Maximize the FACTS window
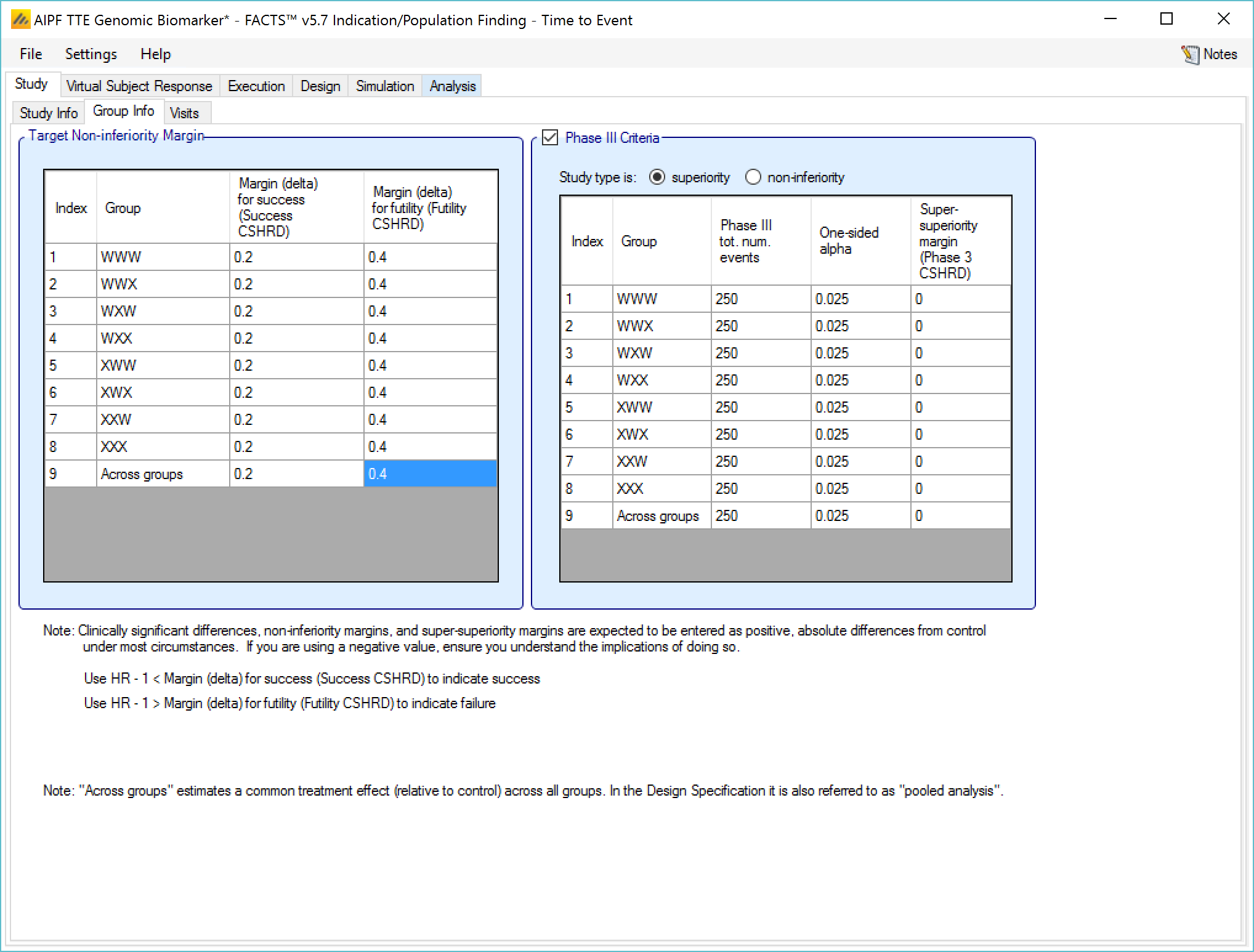The height and width of the screenshot is (952, 1254). pos(1166,19)
